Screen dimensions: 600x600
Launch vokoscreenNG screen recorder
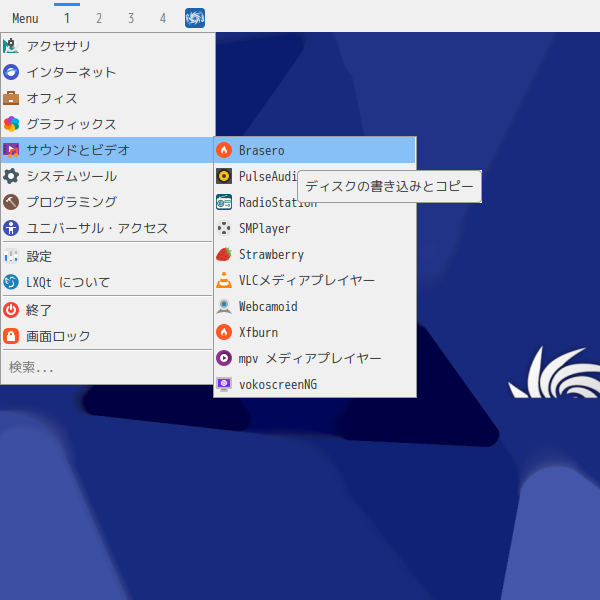pos(315,384)
